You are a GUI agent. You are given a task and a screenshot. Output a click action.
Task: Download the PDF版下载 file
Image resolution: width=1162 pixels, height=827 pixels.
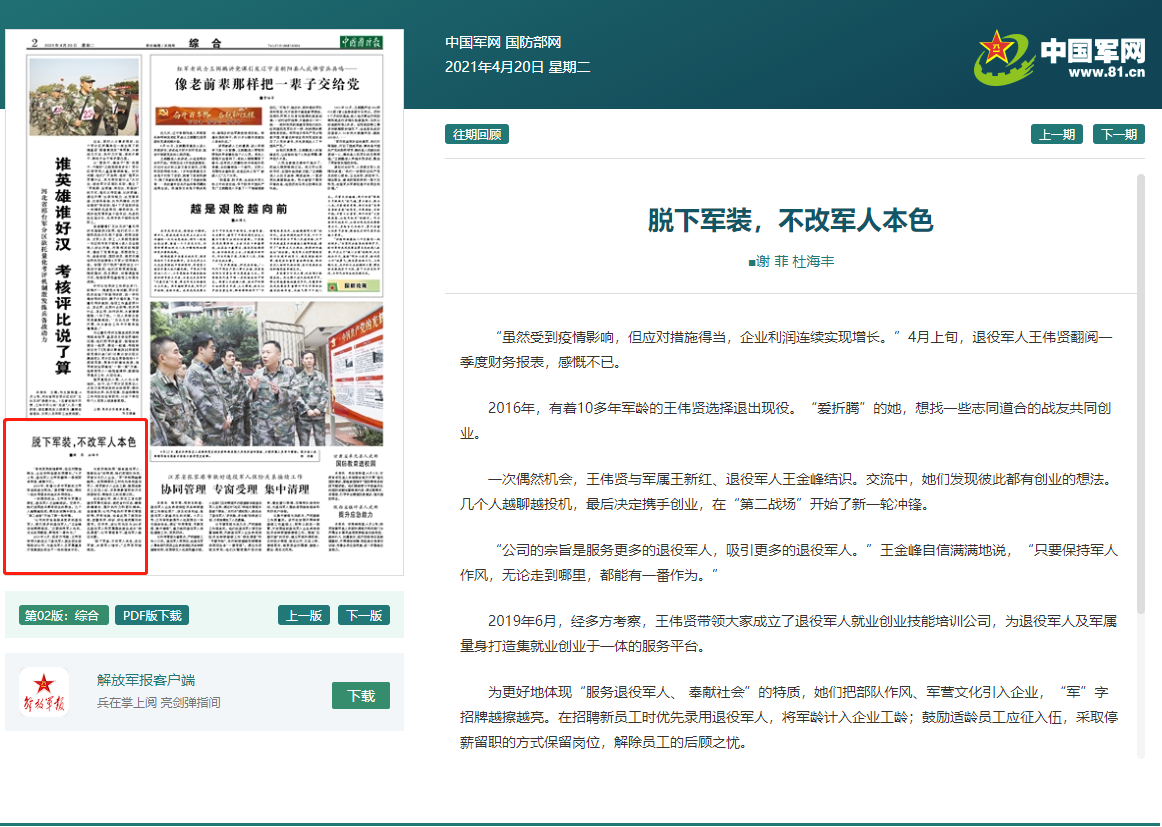click(152, 615)
